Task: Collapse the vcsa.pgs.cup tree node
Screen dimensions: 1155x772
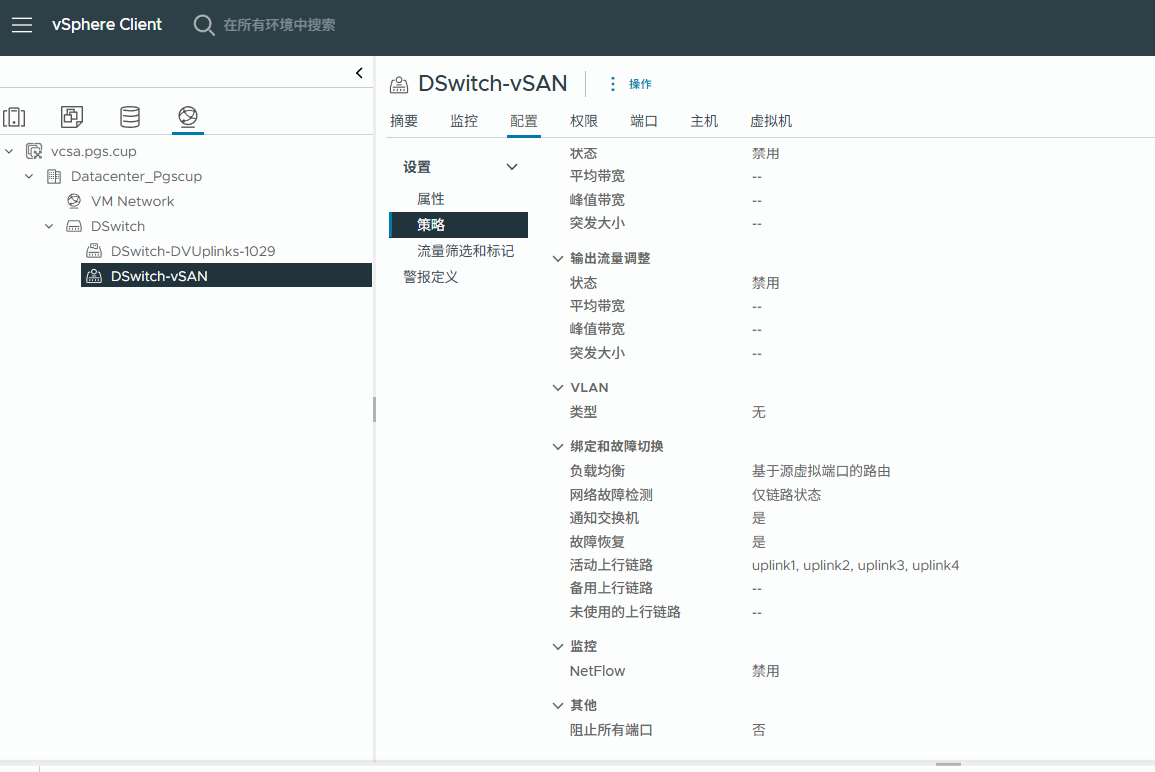Action: tap(10, 151)
